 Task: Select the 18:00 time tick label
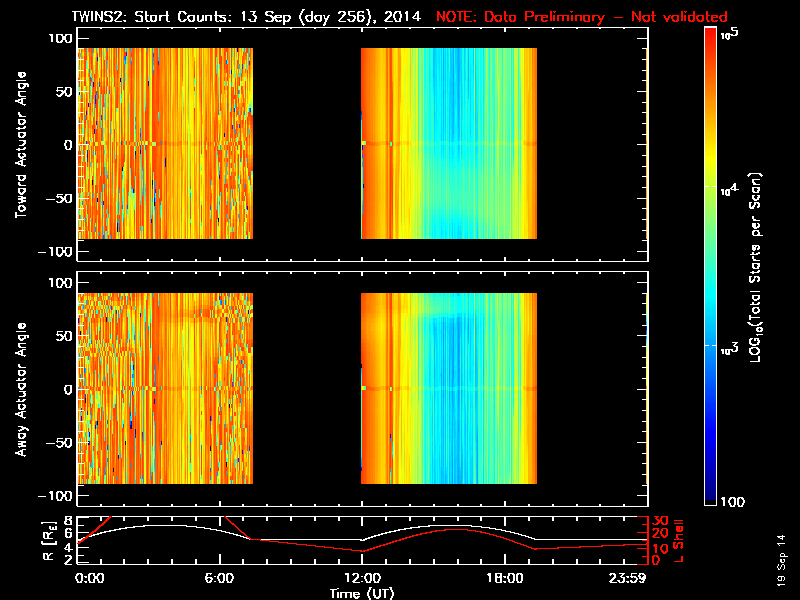pyautogui.click(x=504, y=578)
